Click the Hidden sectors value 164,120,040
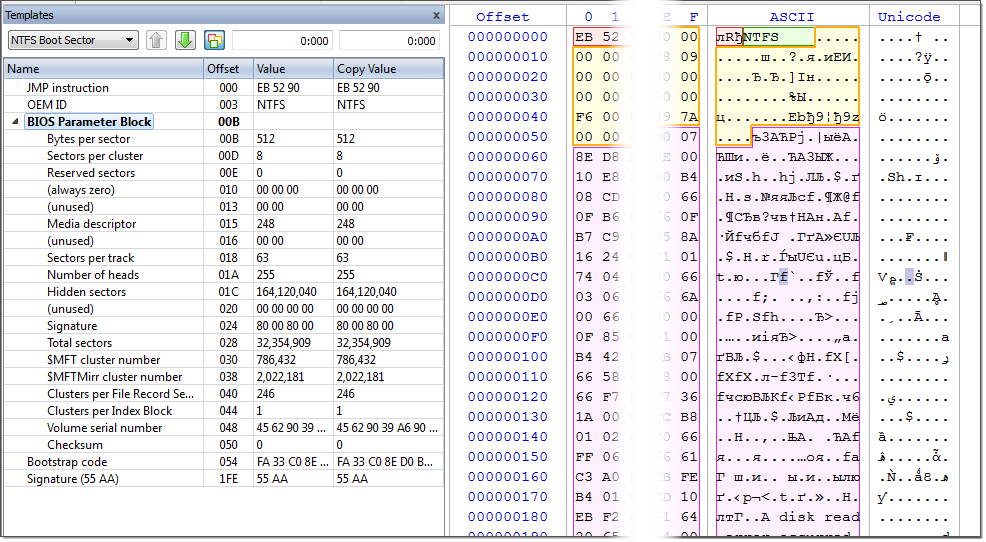The height and width of the screenshot is (542, 986). (286, 292)
